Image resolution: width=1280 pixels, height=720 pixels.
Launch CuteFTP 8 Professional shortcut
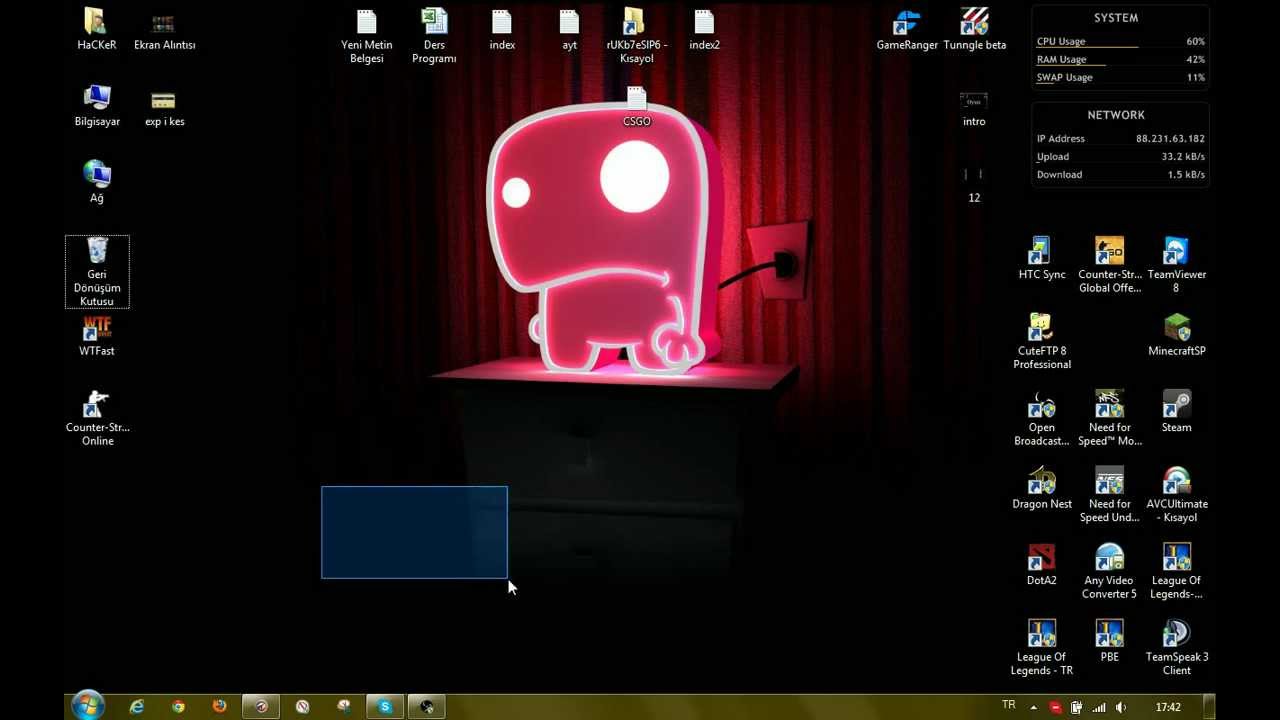1042,341
